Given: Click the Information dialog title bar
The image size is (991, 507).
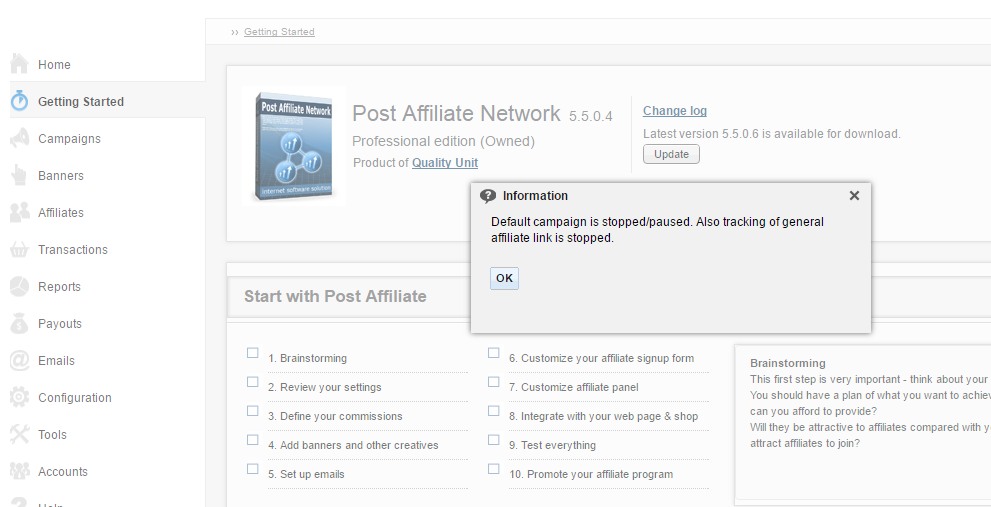Looking at the screenshot, I should tap(671, 196).
